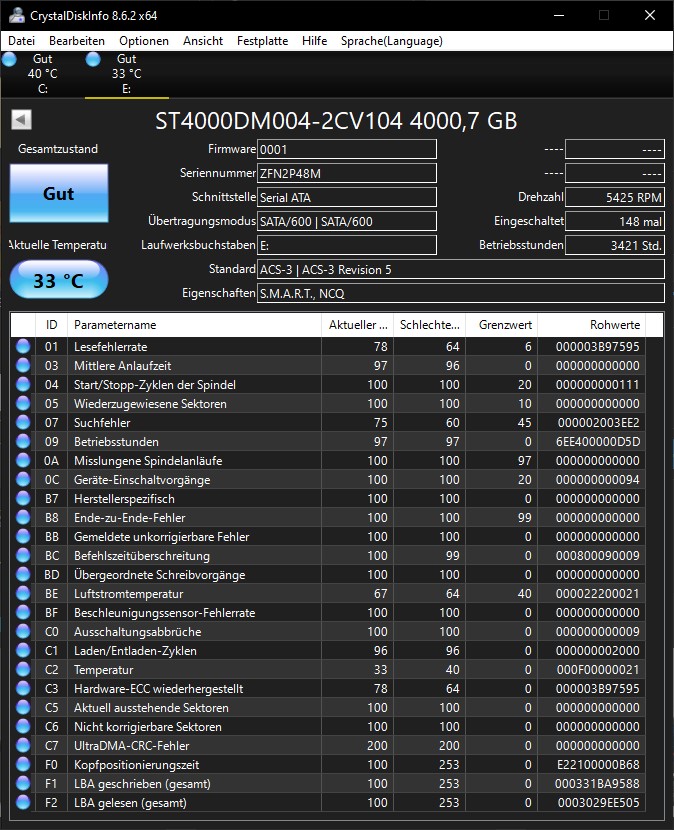
Task: Click status orb for Aktuell ausstehende Sektoren
Action: click(x=23, y=707)
